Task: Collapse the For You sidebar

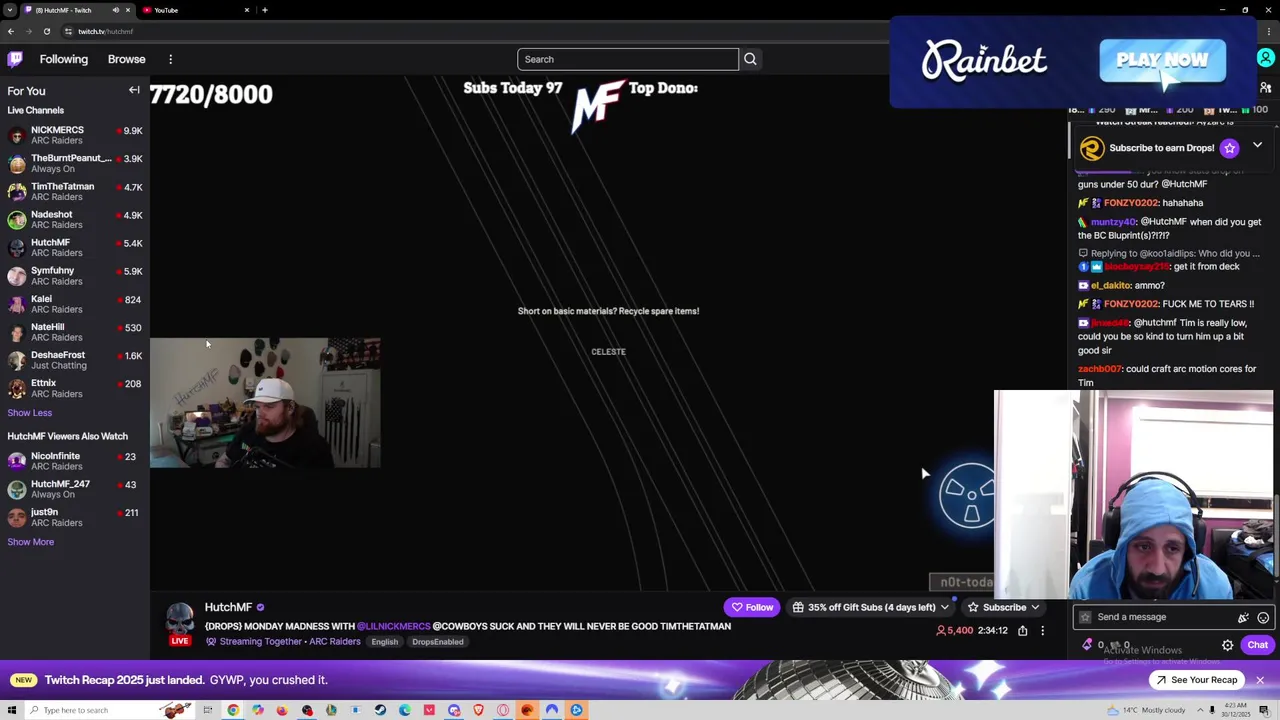Action: pos(134,90)
